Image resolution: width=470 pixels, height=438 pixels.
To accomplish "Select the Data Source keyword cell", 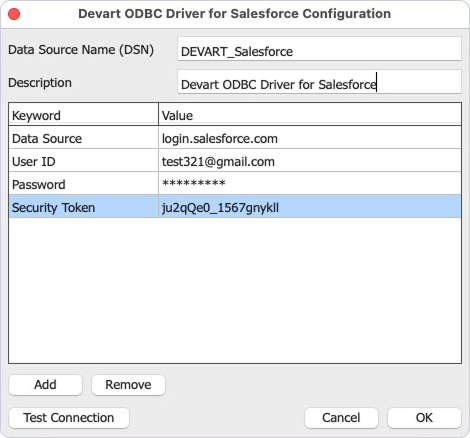I will click(x=83, y=138).
